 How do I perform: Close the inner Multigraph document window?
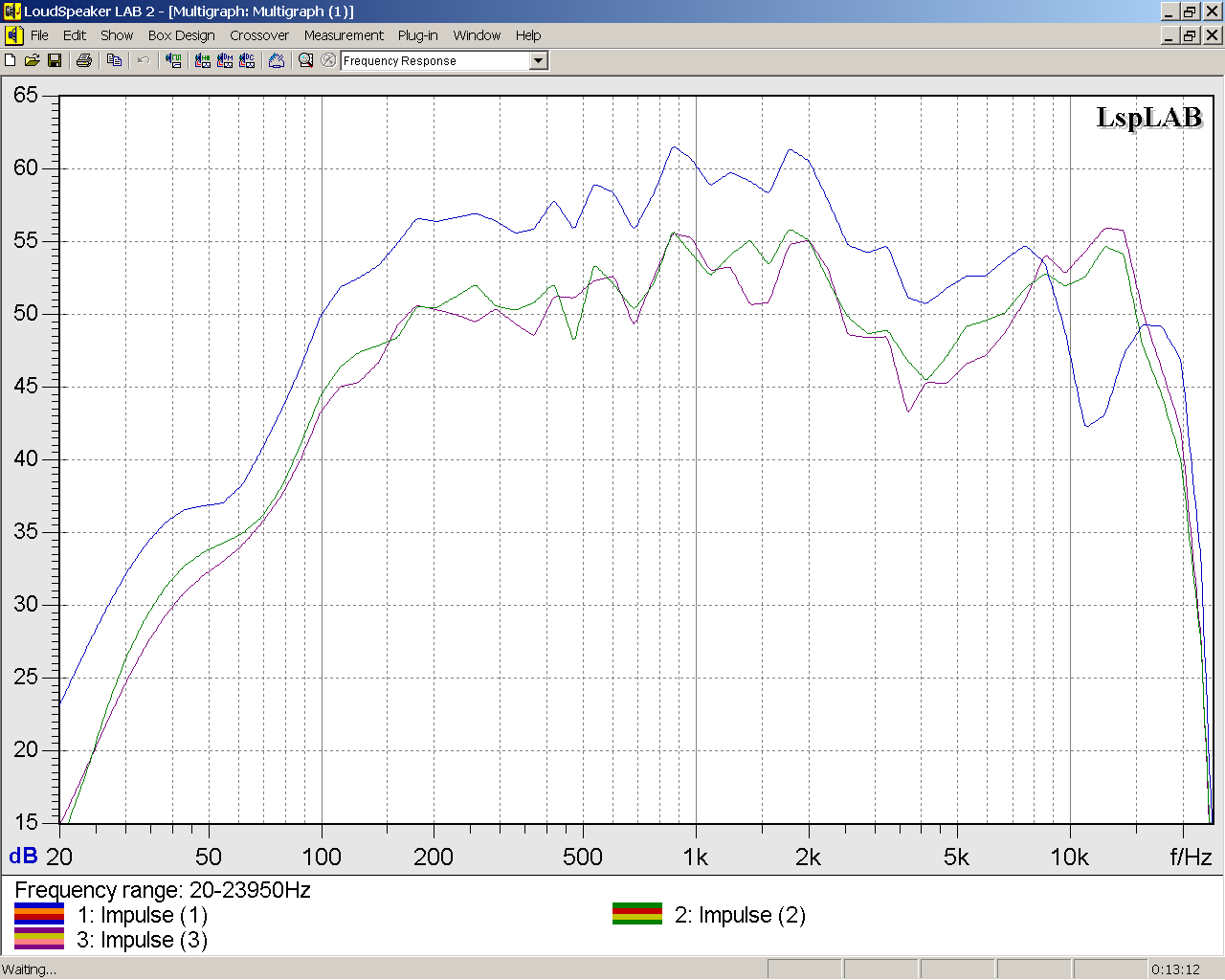point(1212,35)
